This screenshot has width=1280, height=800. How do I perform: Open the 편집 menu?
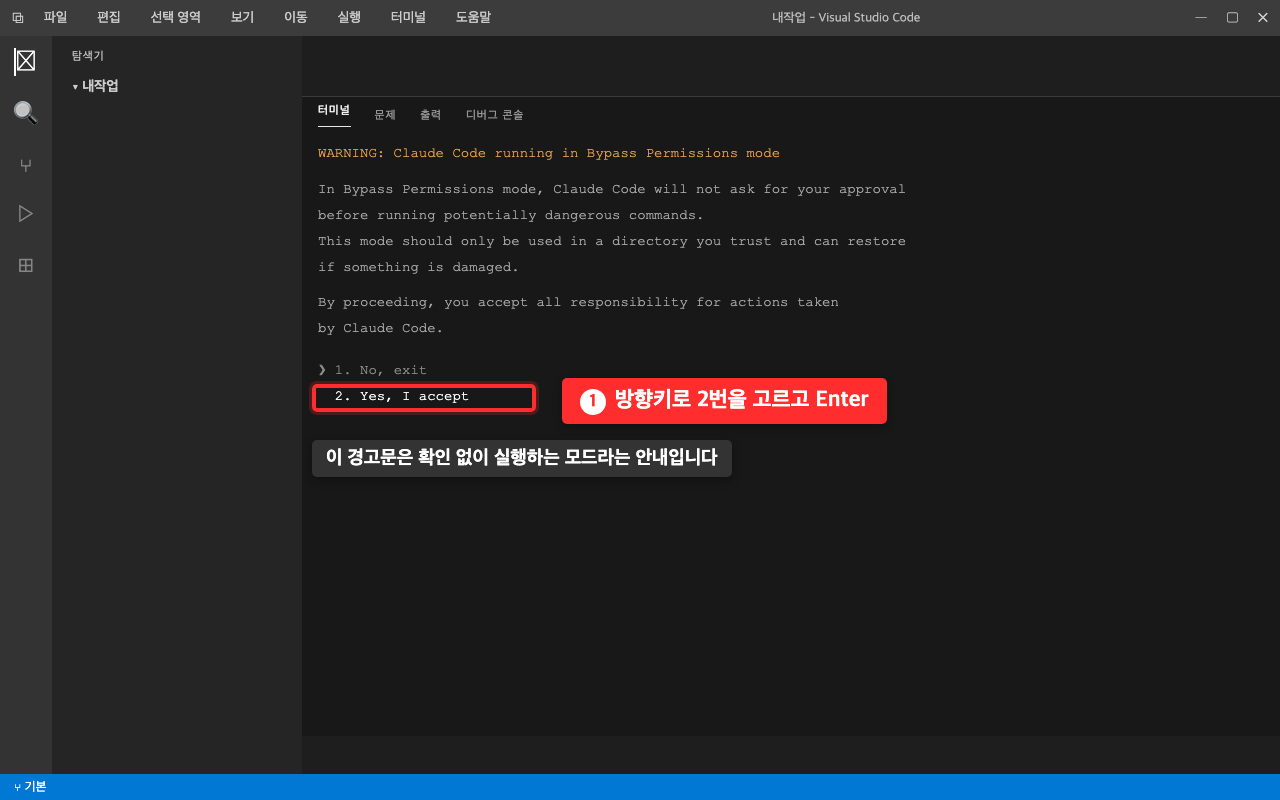pyautogui.click(x=109, y=17)
